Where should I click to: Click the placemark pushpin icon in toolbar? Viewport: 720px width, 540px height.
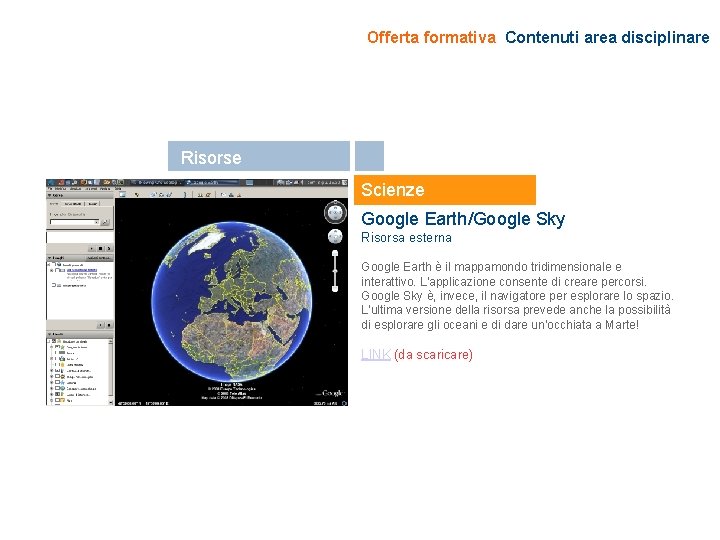pyautogui.click(x=137, y=195)
